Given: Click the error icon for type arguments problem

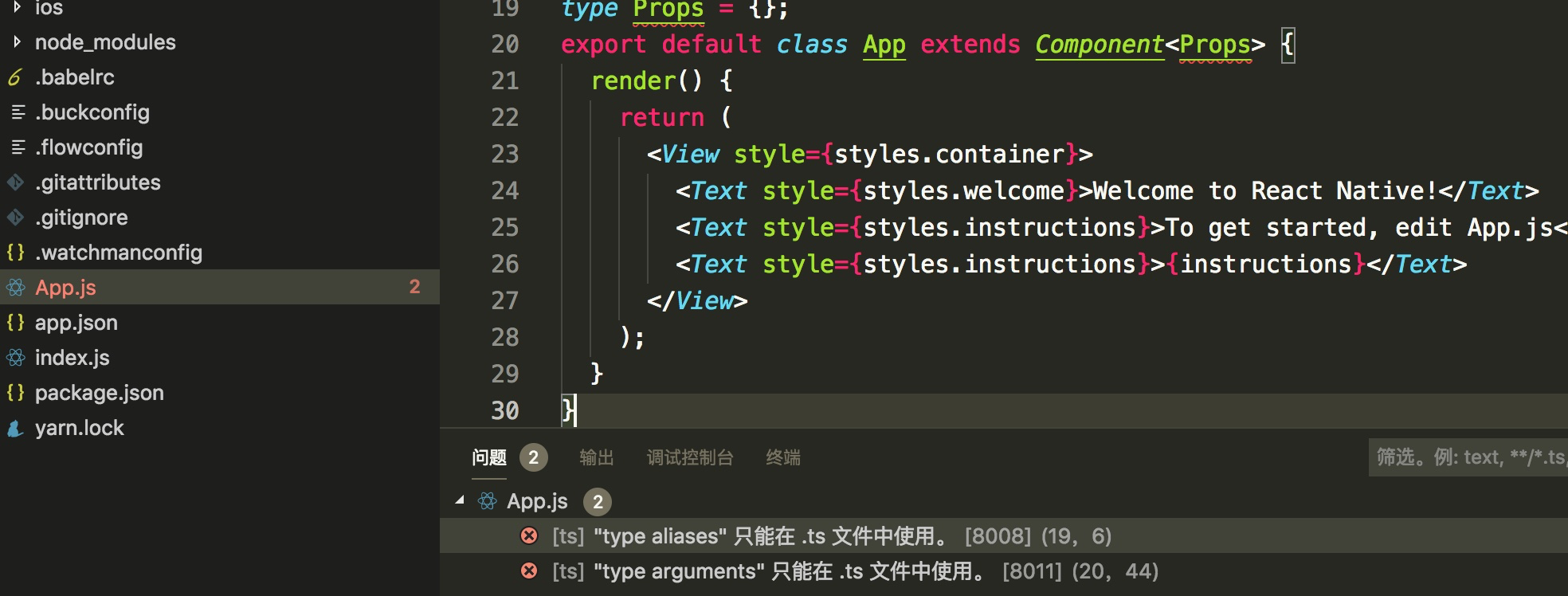Looking at the screenshot, I should tap(529, 571).
